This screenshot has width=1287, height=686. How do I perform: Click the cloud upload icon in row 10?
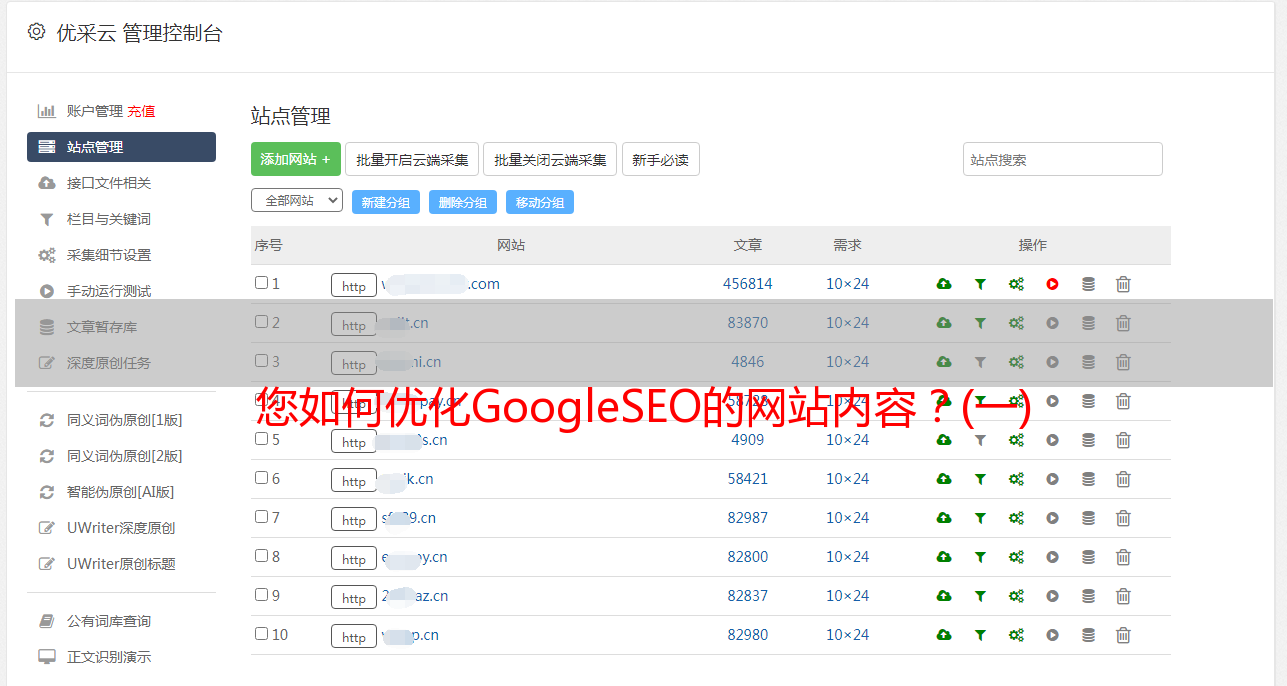(944, 635)
